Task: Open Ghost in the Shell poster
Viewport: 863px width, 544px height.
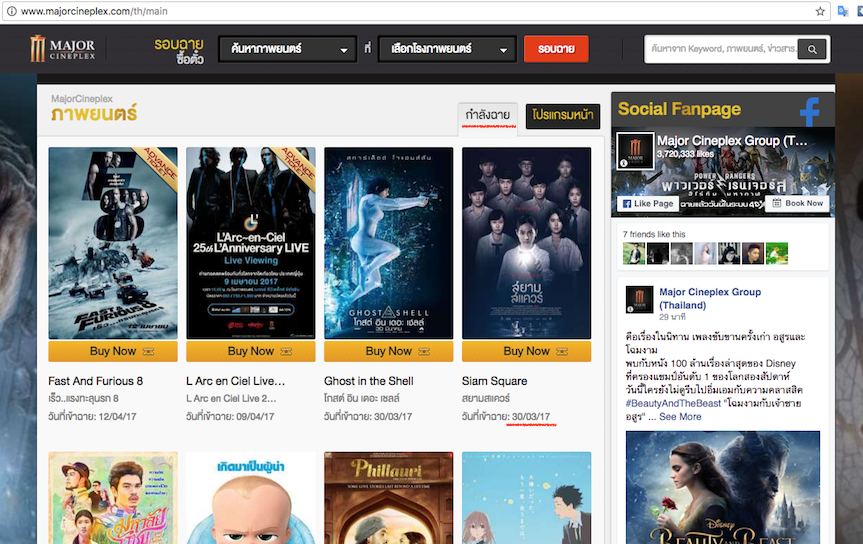Action: coord(389,243)
